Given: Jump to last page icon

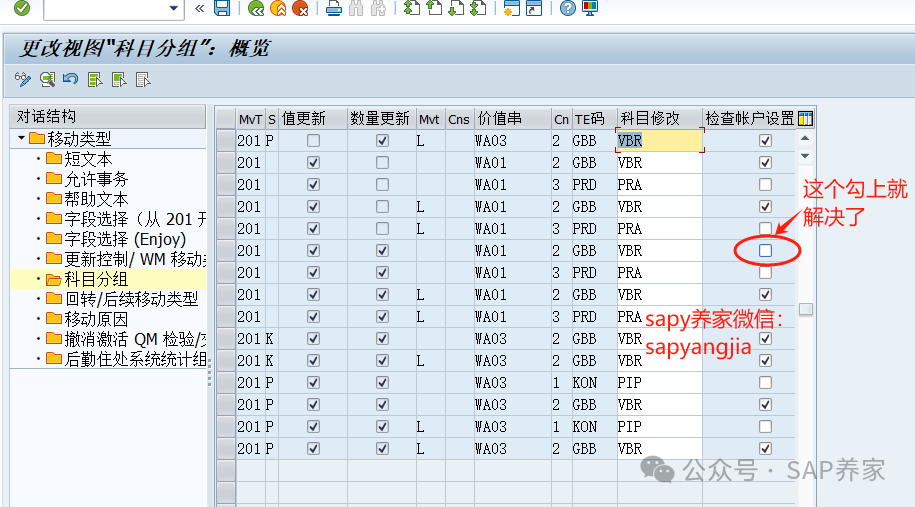Looking at the screenshot, I should (x=479, y=8).
